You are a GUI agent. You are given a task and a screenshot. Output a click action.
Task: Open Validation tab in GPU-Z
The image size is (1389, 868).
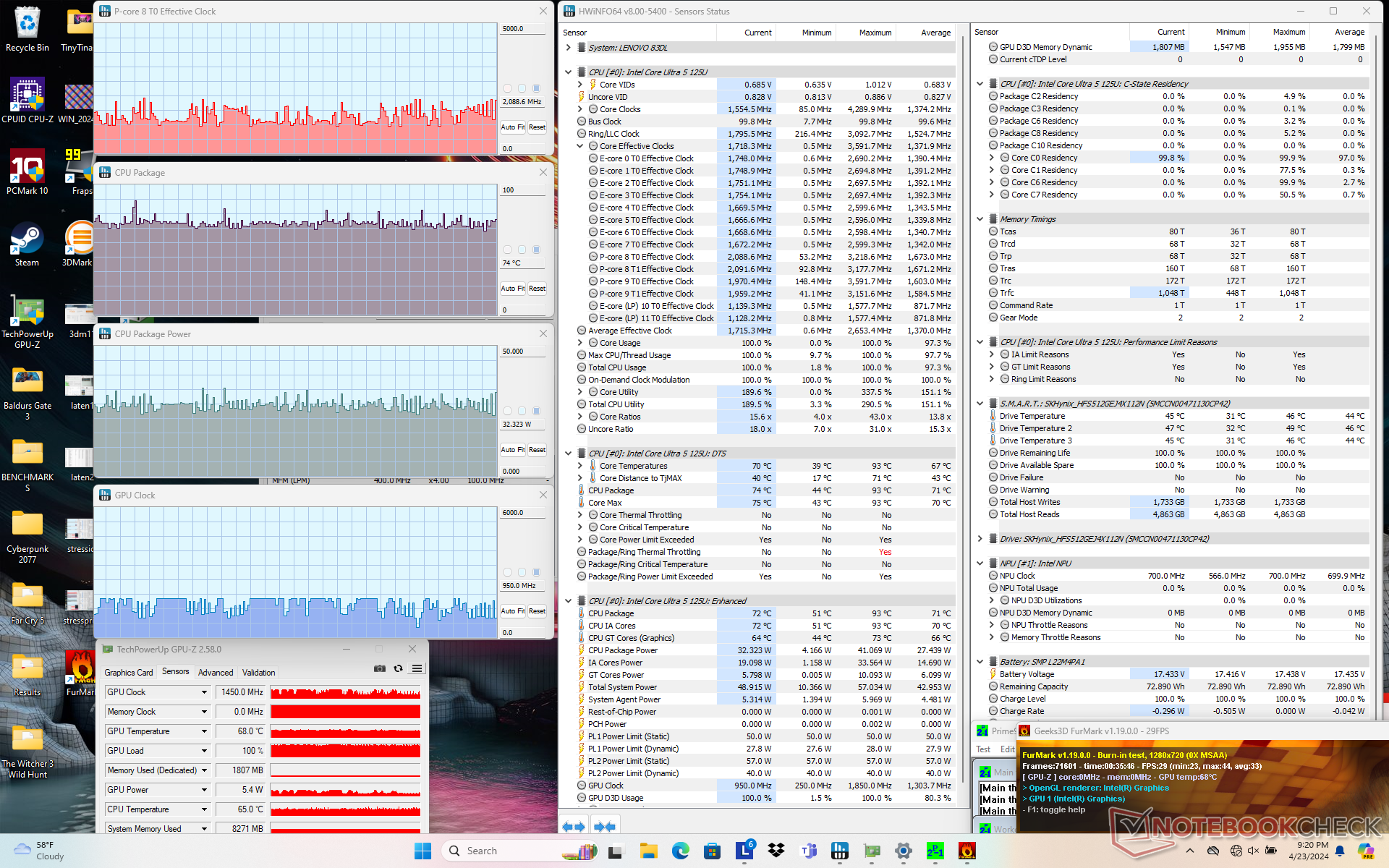tap(259, 673)
